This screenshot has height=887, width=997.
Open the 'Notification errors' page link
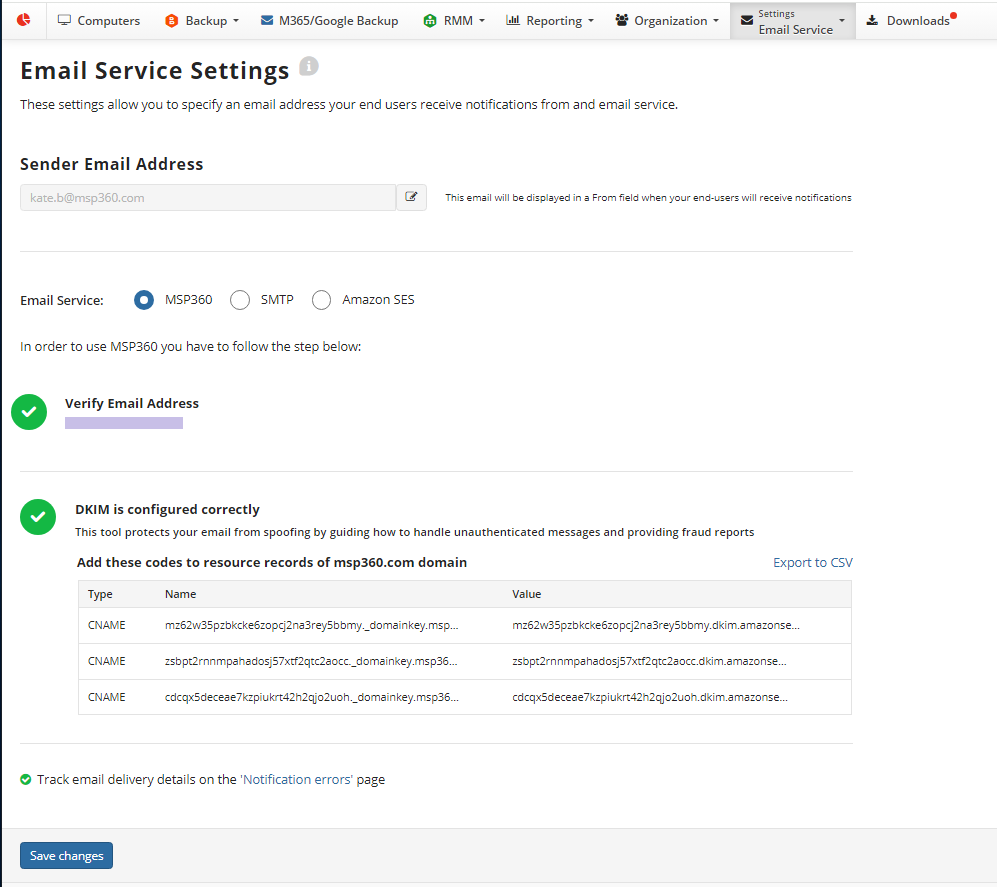click(296, 780)
